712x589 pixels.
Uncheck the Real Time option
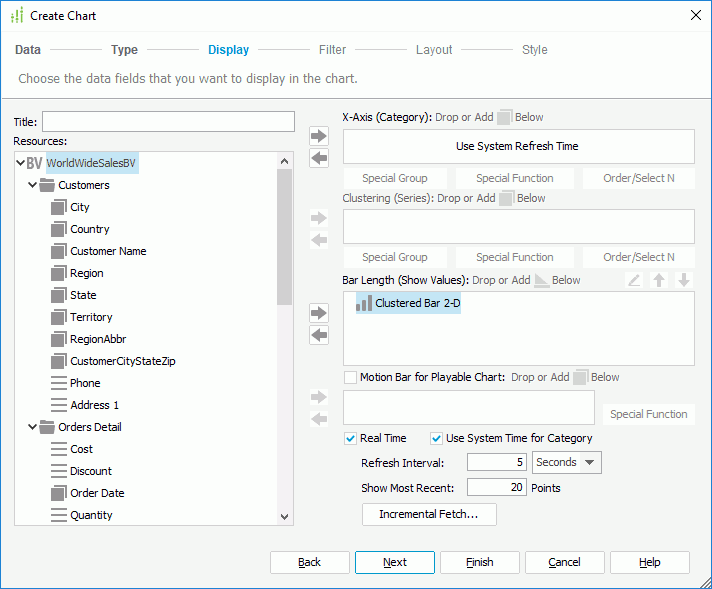click(x=350, y=439)
